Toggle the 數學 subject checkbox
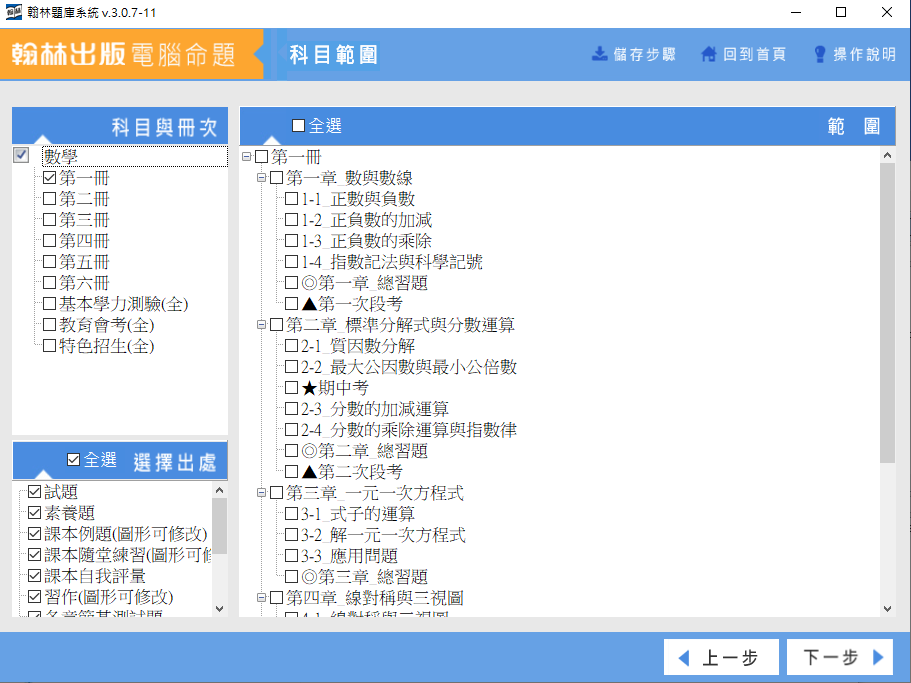911x683 pixels. click(21, 155)
